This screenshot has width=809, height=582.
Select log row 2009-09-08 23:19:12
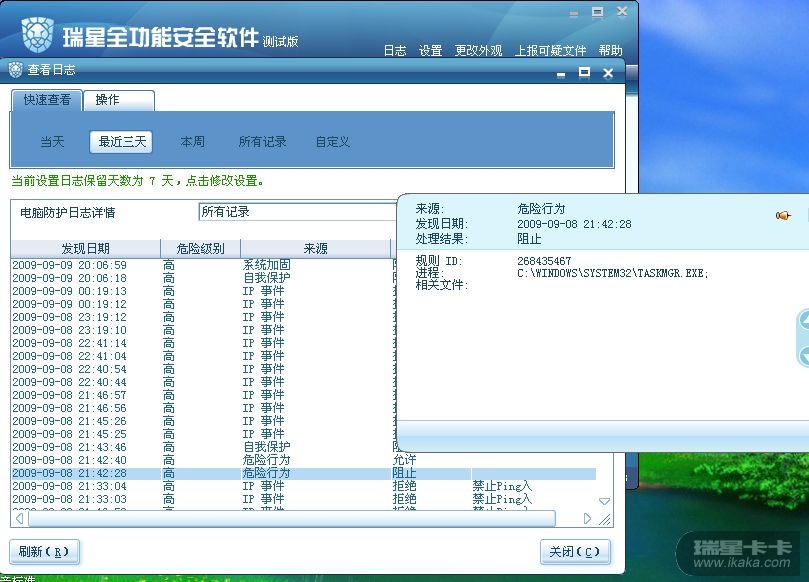pyautogui.click(x=204, y=317)
